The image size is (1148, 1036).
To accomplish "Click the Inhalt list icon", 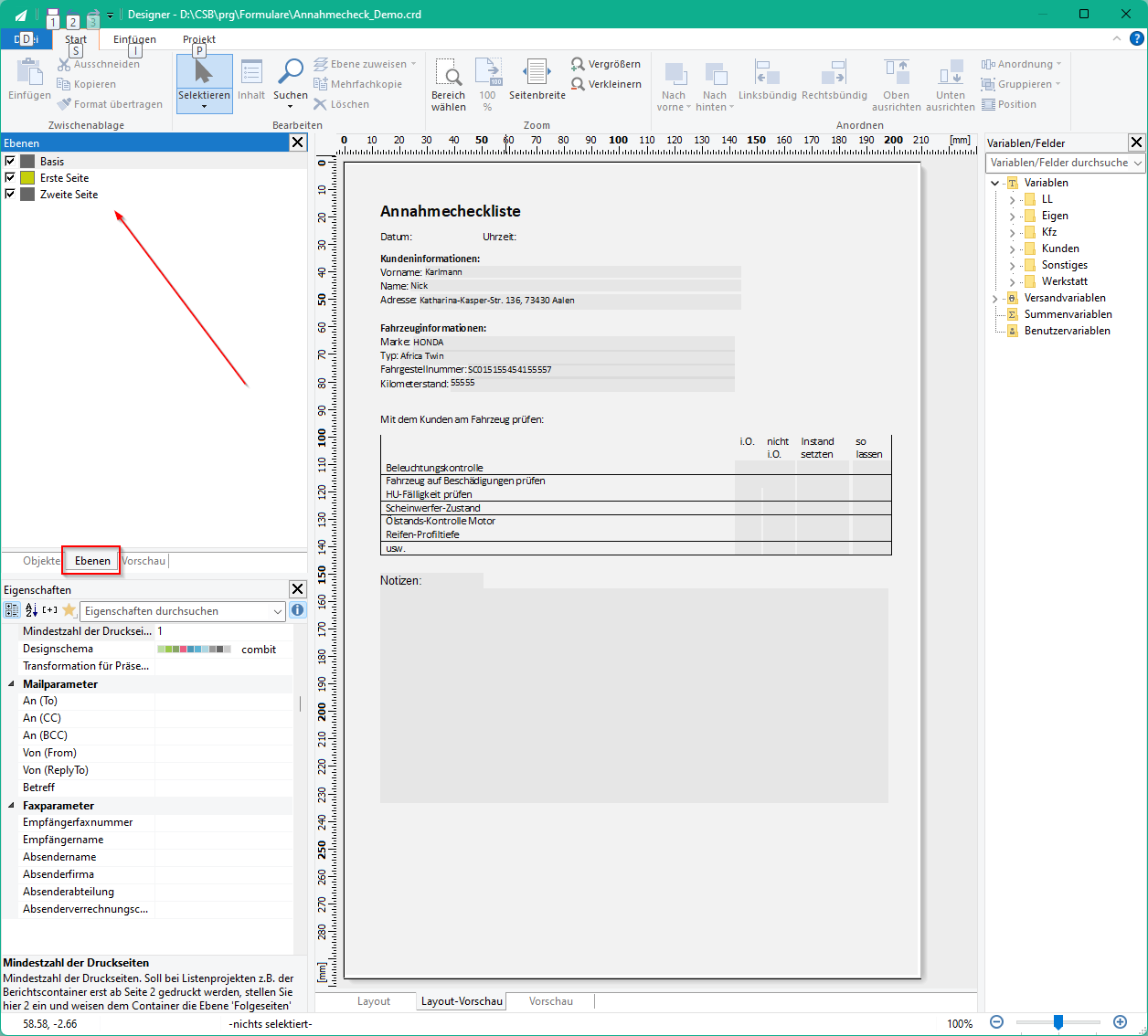I will (x=251, y=72).
